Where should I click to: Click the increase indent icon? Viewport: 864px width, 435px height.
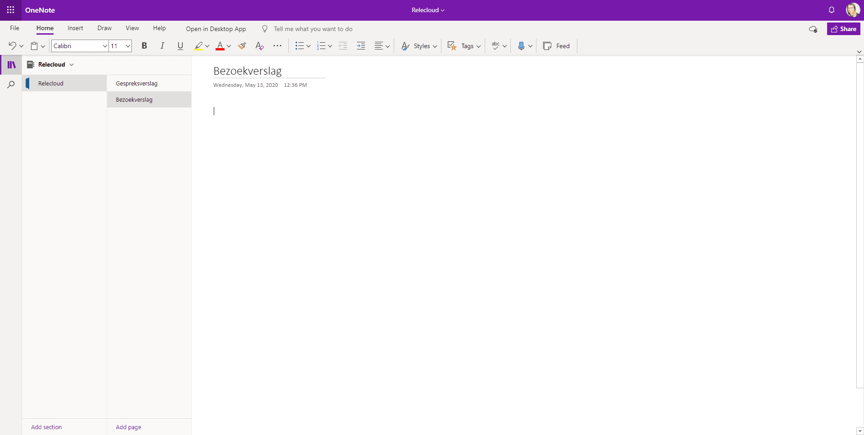[361, 46]
